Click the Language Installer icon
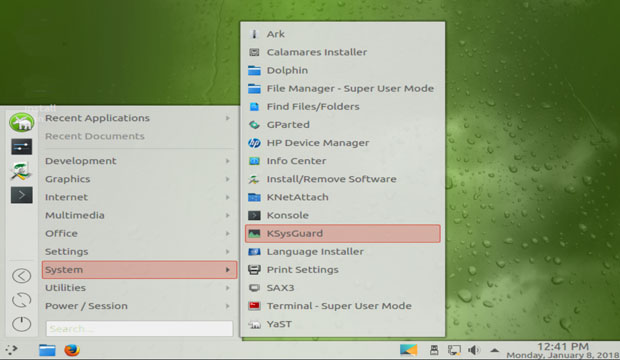Viewport: 620px width, 360px height. coord(254,252)
